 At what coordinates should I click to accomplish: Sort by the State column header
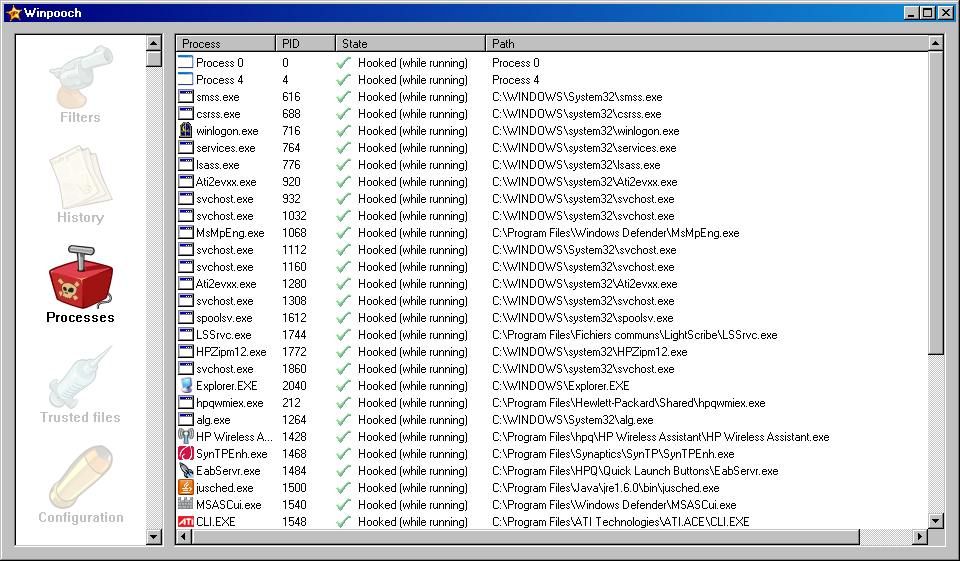click(411, 43)
